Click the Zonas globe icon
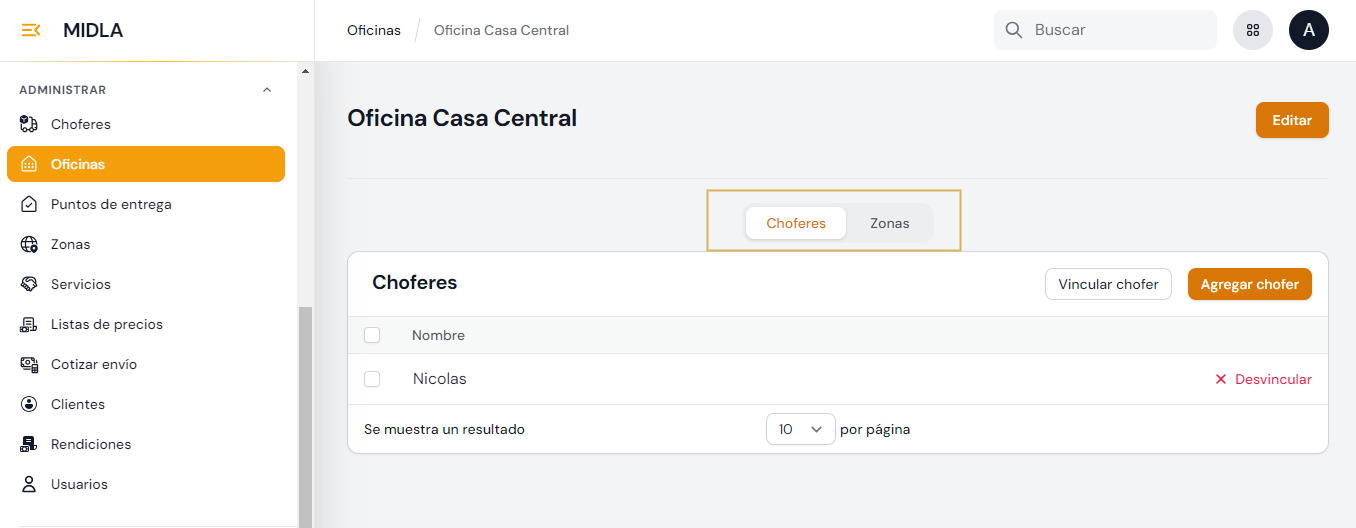 click(29, 244)
